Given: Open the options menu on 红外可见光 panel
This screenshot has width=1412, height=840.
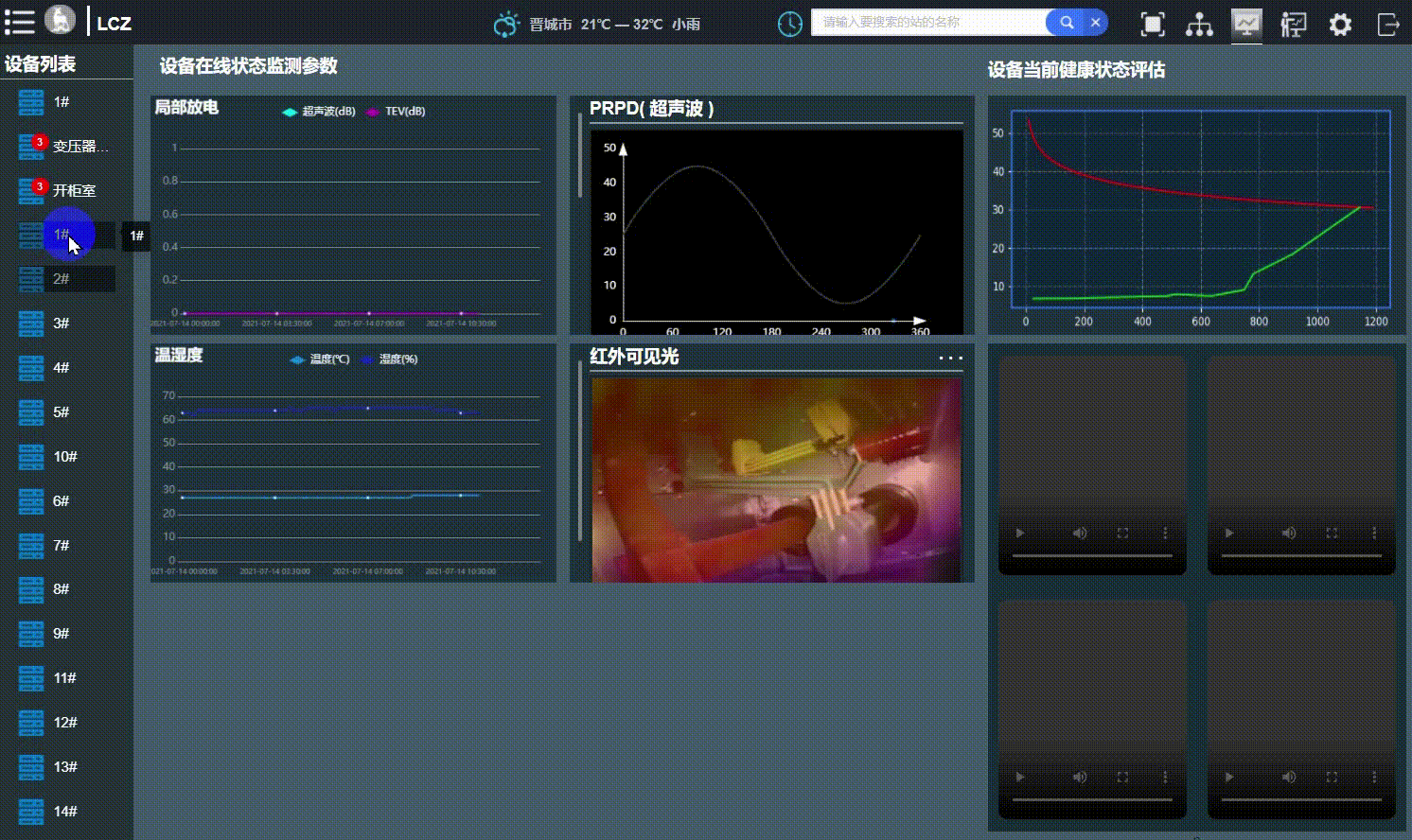Looking at the screenshot, I should [950, 358].
